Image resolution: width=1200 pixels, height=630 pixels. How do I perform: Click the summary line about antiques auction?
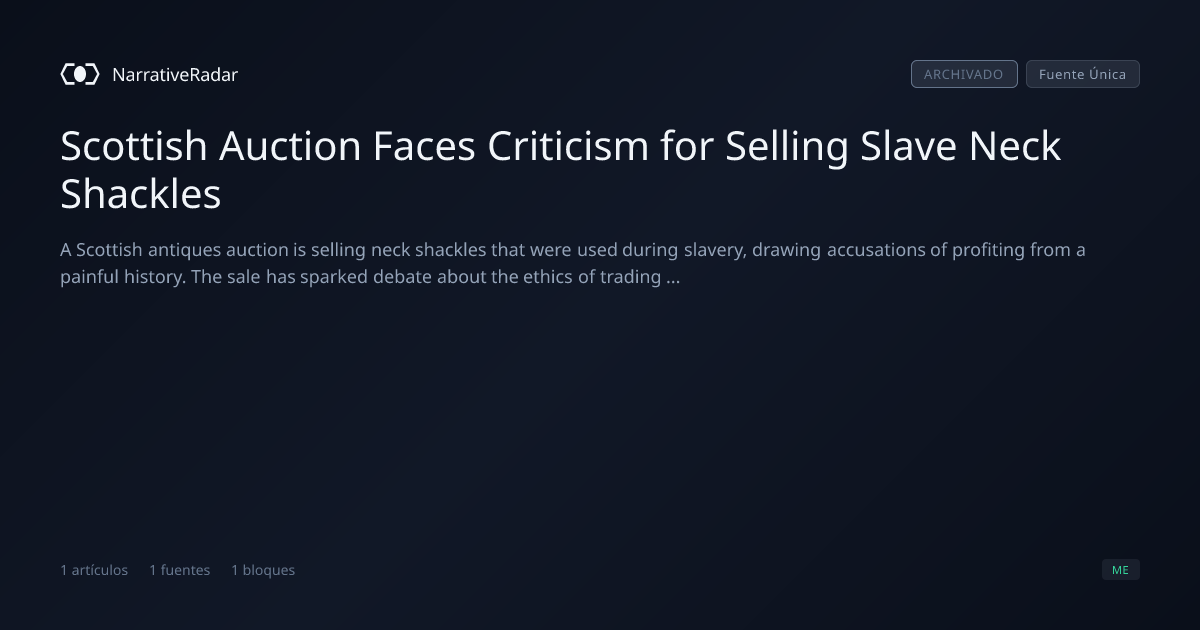pyautogui.click(x=573, y=249)
